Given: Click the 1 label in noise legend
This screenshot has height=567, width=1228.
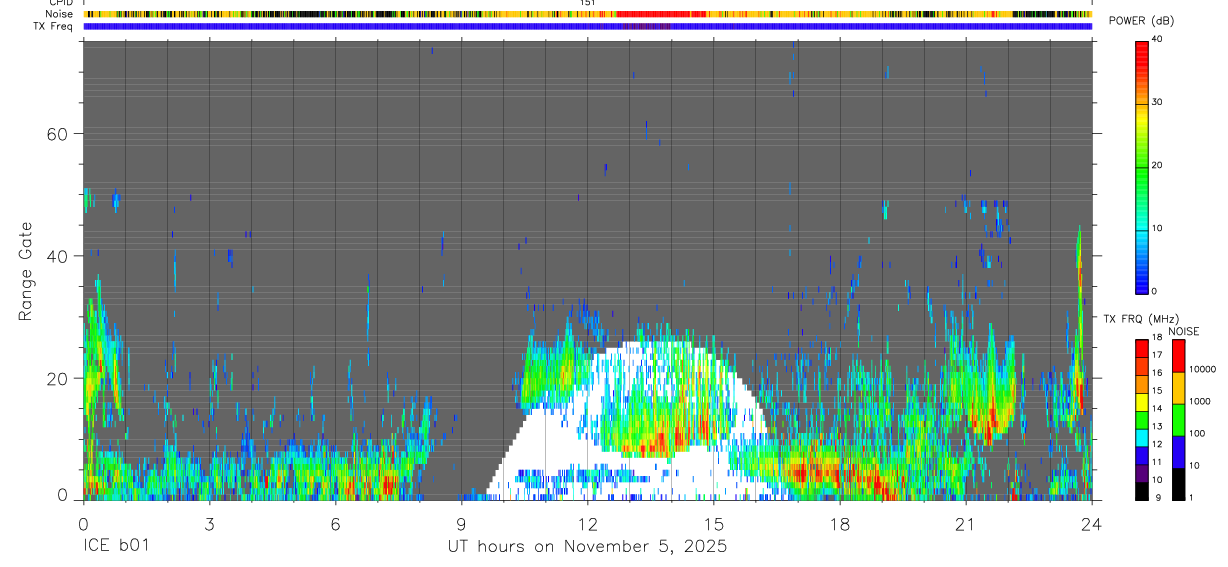Looking at the screenshot, I should tap(1193, 498).
